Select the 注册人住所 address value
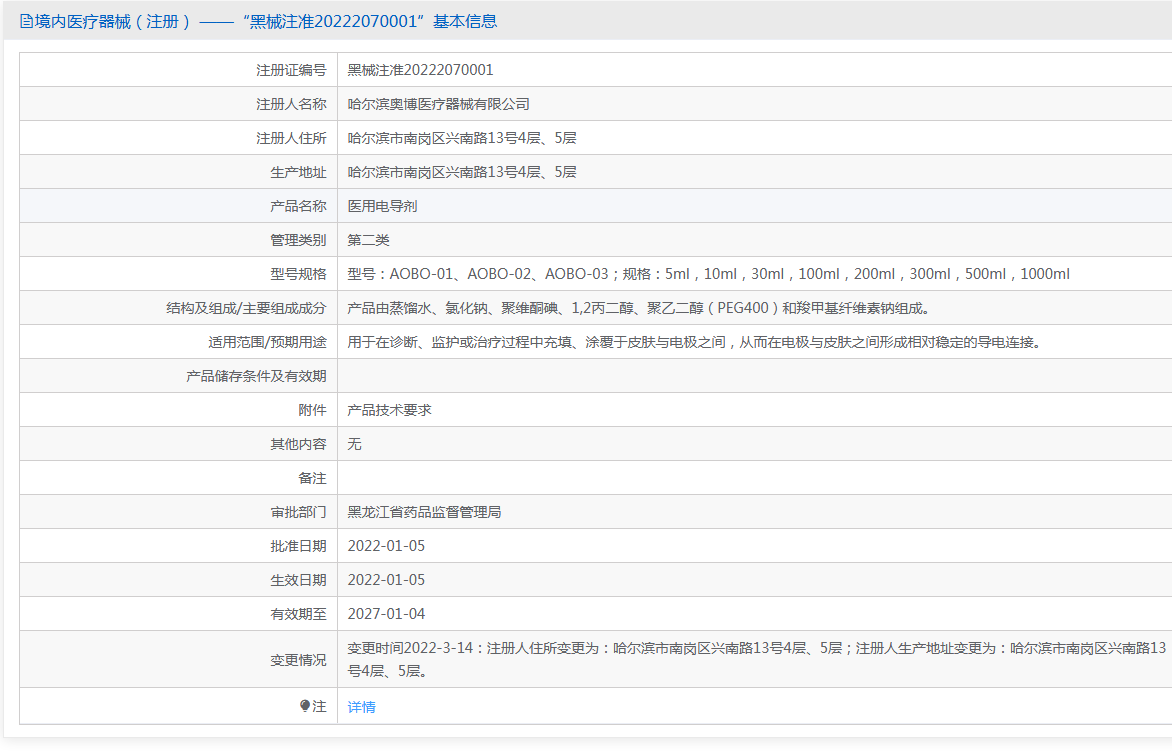Viewport: 1172px width, 753px height. click(462, 138)
